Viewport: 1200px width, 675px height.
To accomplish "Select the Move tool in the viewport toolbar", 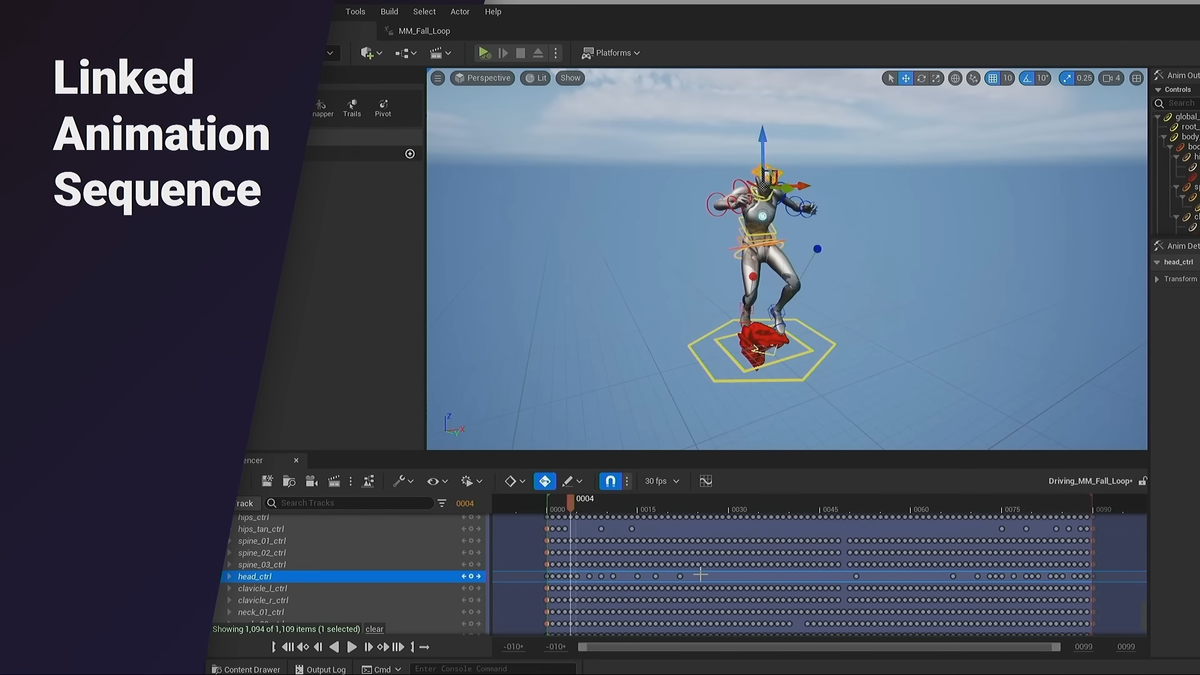I will [906, 78].
